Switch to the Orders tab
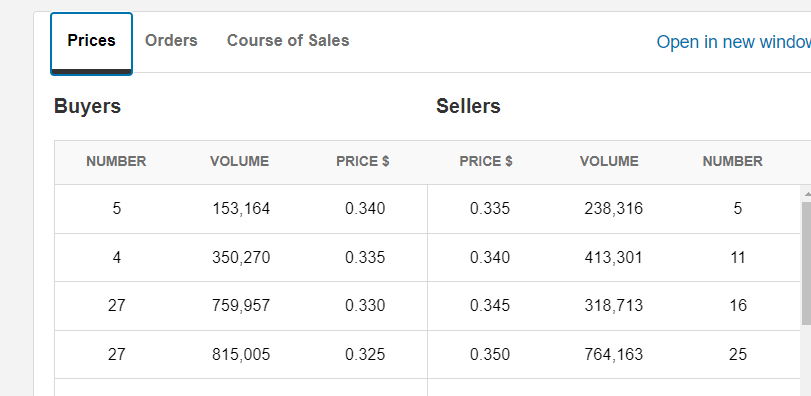811x396 pixels. (x=171, y=40)
